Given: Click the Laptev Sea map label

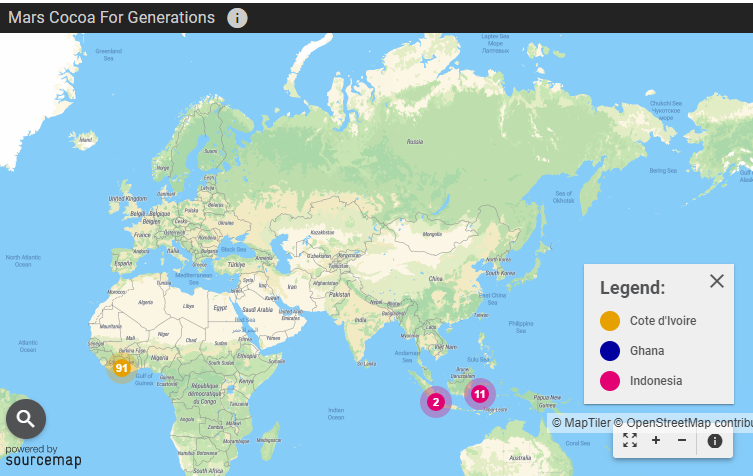Looking at the screenshot, I should coord(495,43).
